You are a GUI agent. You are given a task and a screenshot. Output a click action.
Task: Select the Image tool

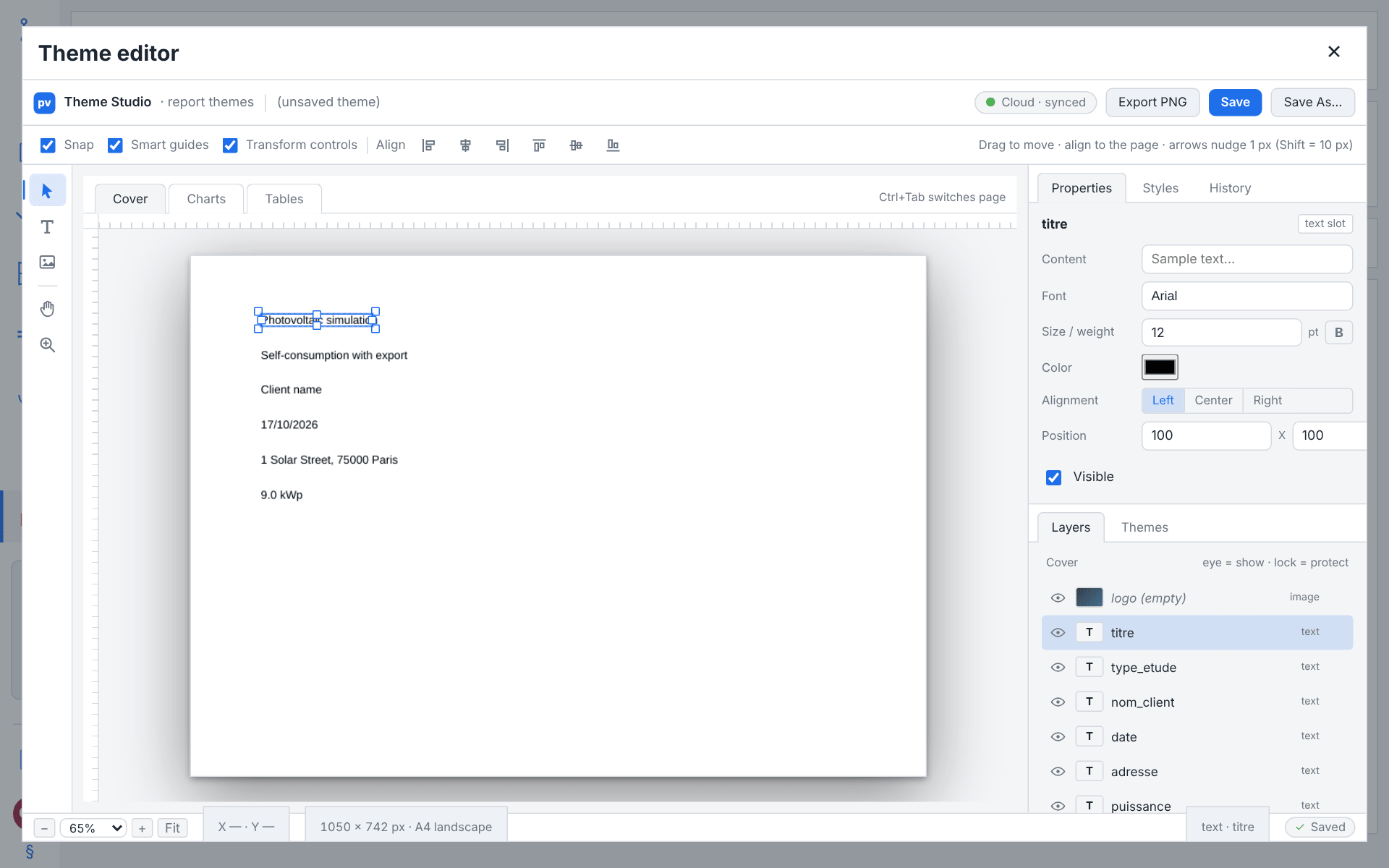pyautogui.click(x=48, y=262)
